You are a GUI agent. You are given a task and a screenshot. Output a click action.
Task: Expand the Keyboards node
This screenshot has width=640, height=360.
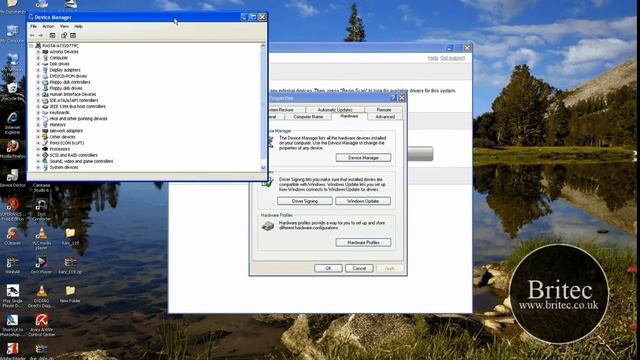(38, 113)
